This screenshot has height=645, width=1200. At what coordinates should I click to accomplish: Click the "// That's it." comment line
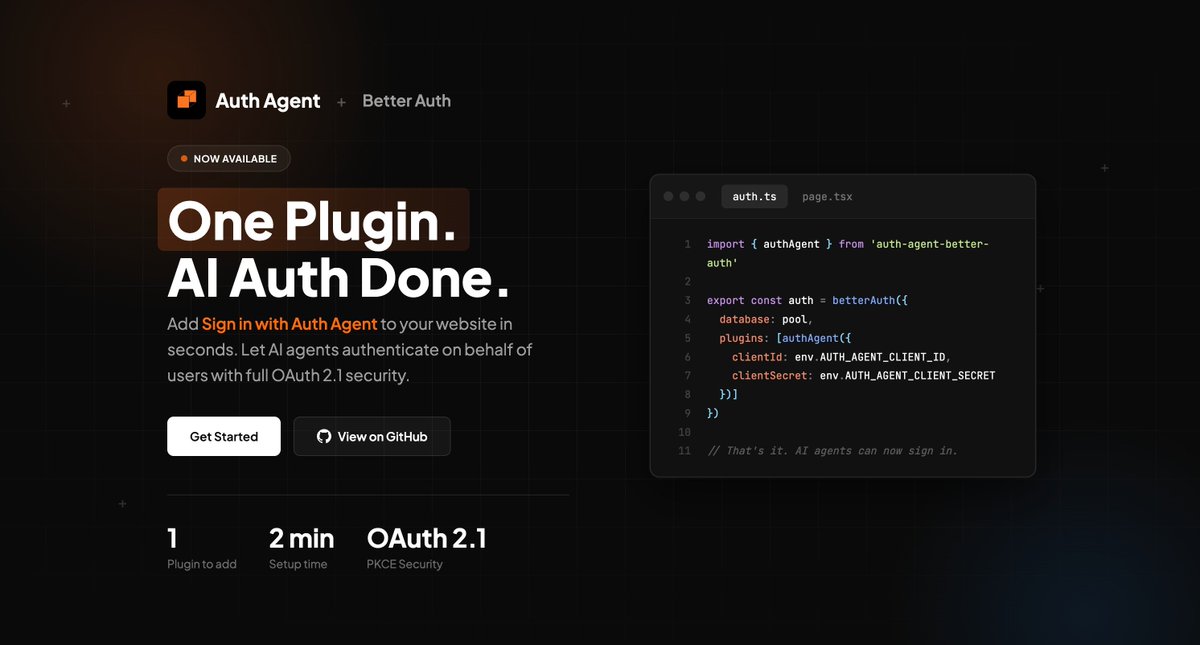pos(832,451)
